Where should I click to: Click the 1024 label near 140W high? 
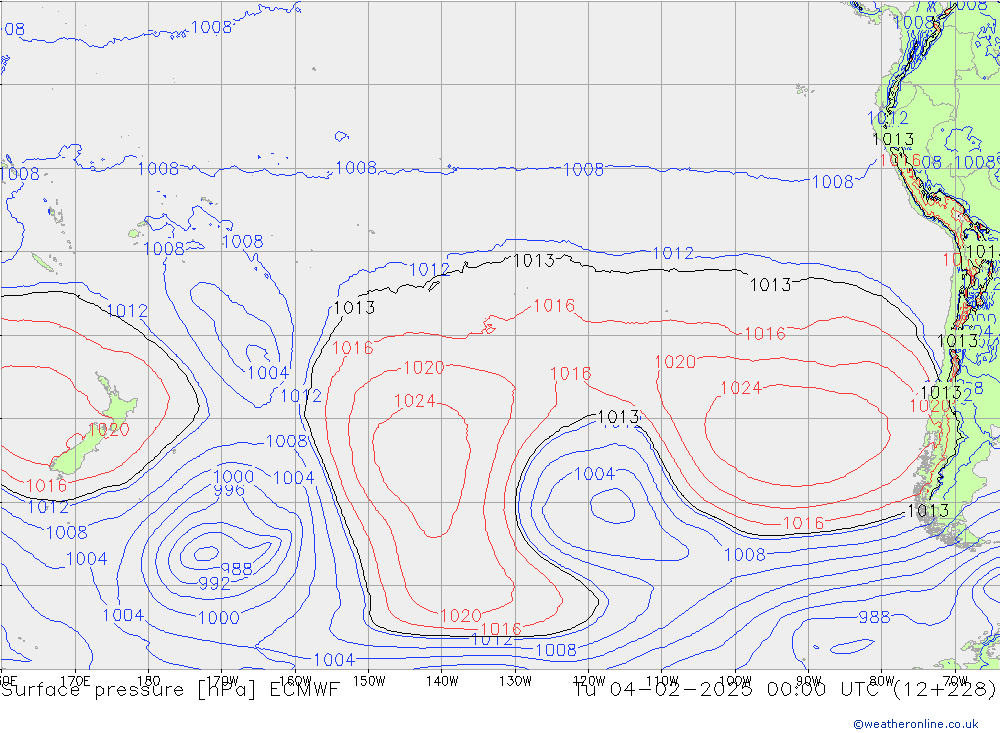pyautogui.click(x=414, y=401)
